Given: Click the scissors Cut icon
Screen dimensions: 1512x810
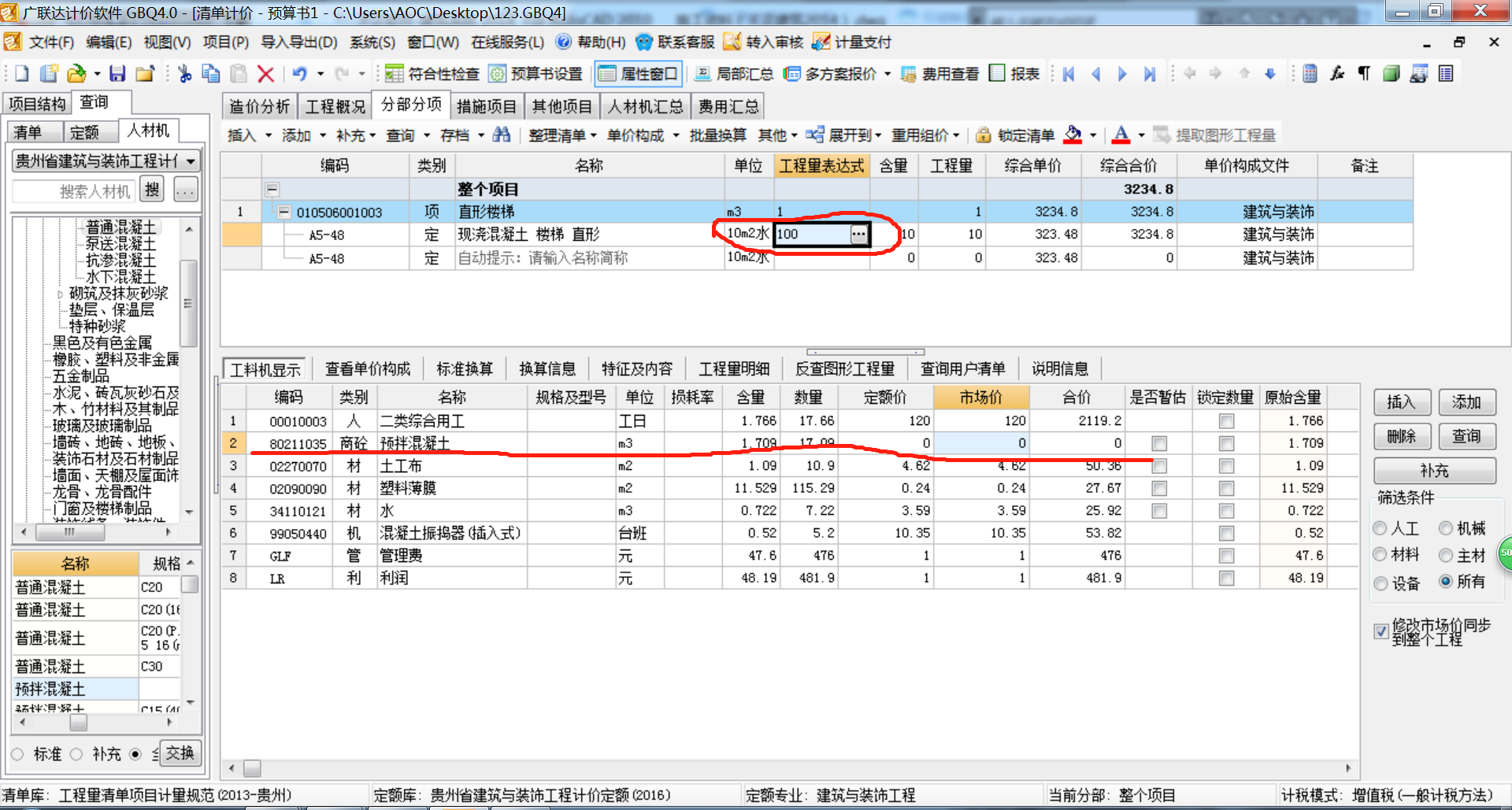Looking at the screenshot, I should pyautogui.click(x=184, y=74).
